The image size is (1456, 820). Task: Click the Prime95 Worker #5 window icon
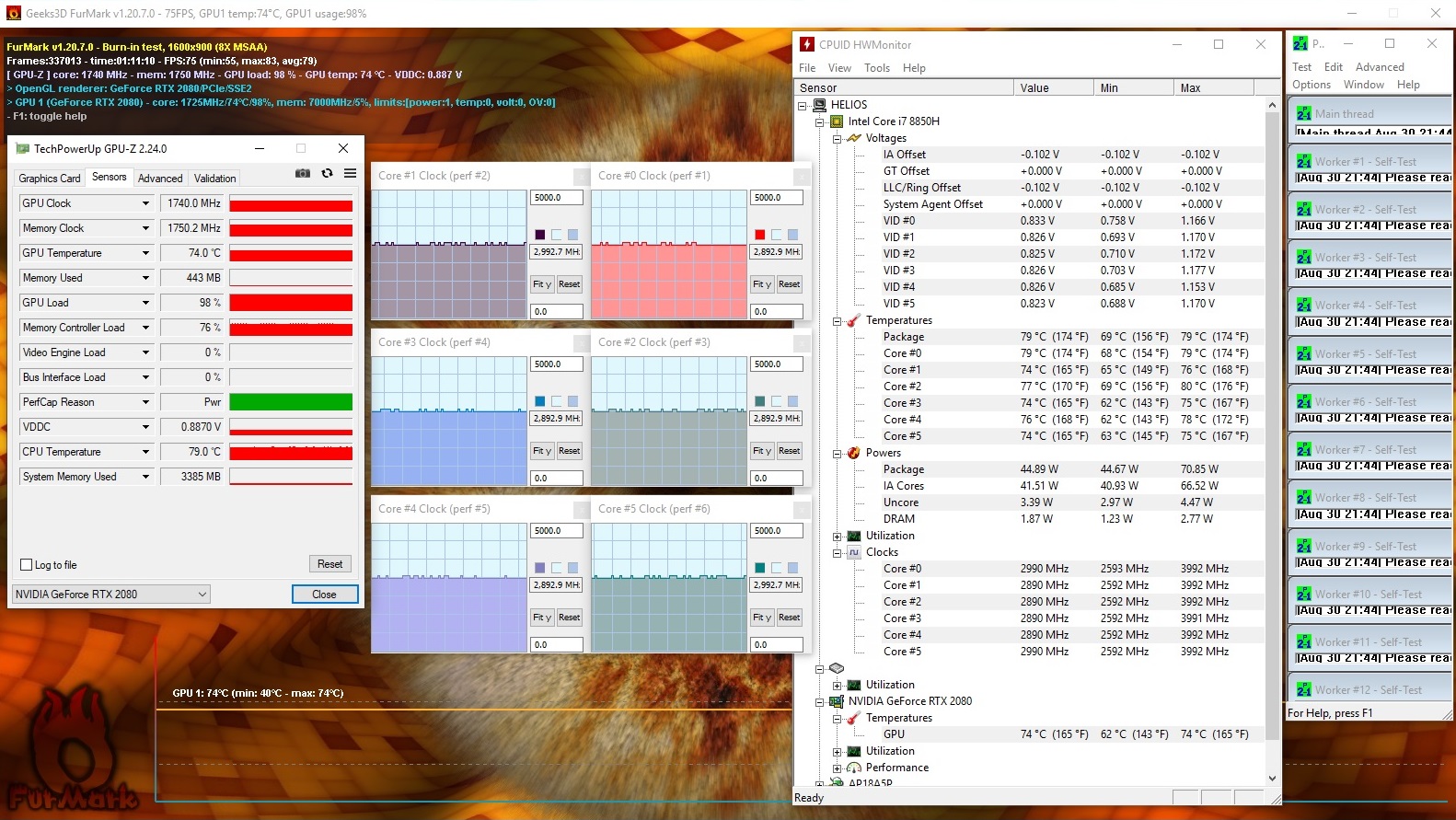tap(1304, 353)
